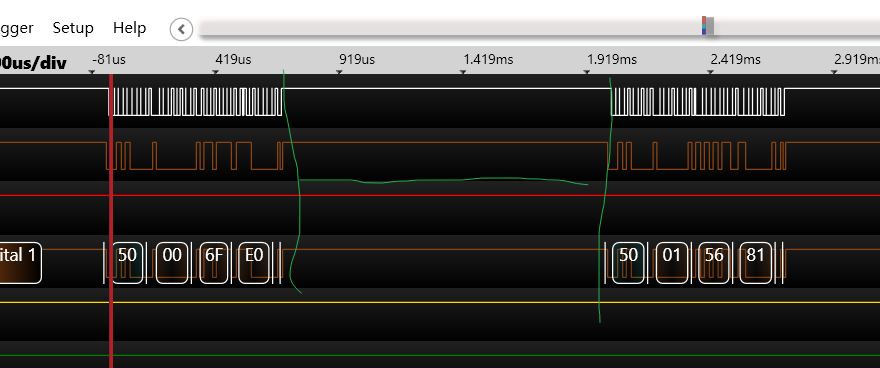Screen dimensions: 880x368
Task: Open the Help menu
Action: 130,28
